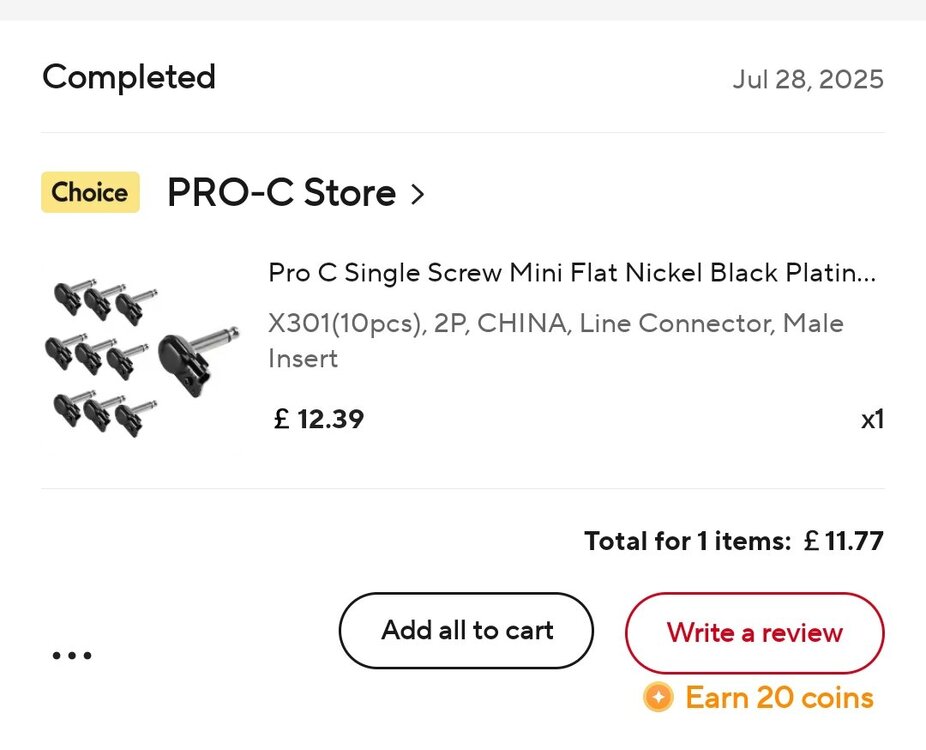
Task: Click the Total for 1 items amount
Action: 734,541
